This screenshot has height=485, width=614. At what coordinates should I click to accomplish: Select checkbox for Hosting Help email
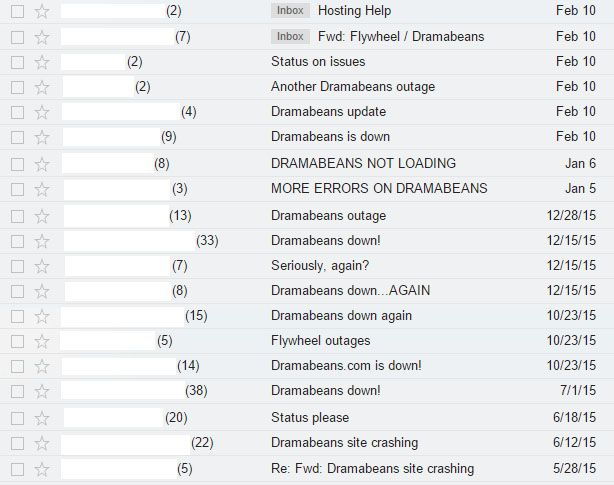pos(17,12)
